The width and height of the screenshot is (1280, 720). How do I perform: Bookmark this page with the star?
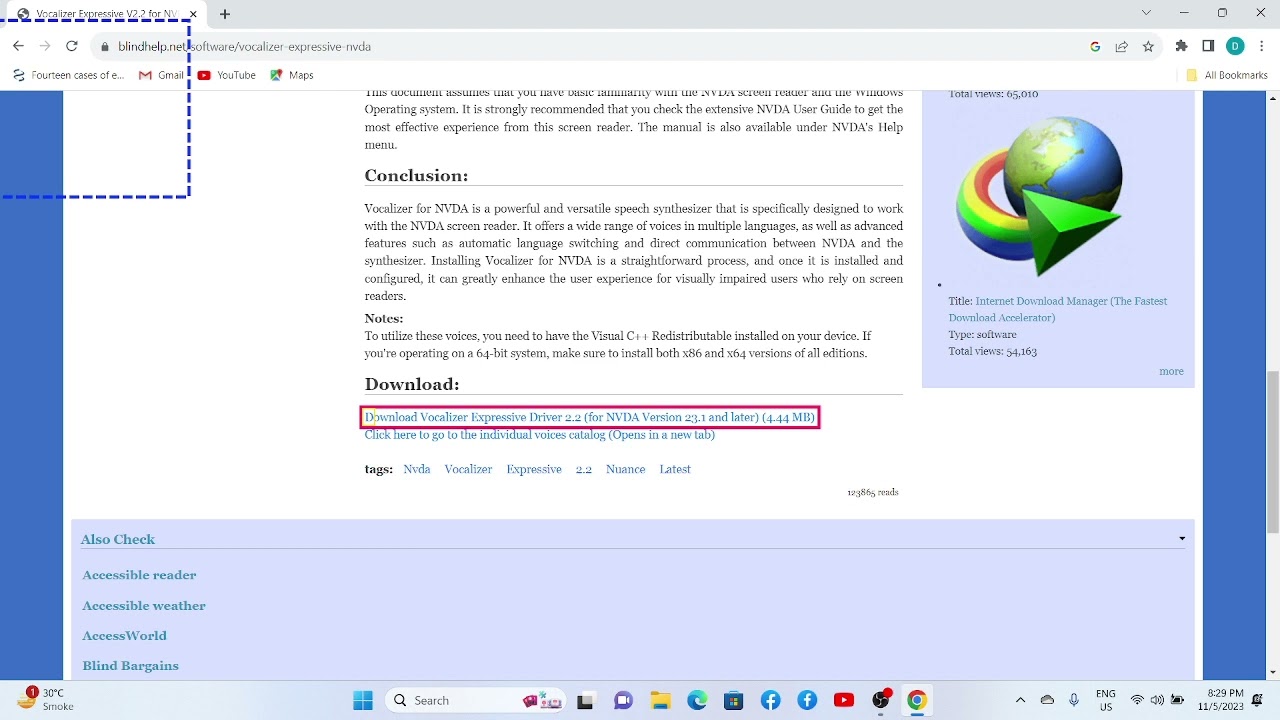(1148, 47)
